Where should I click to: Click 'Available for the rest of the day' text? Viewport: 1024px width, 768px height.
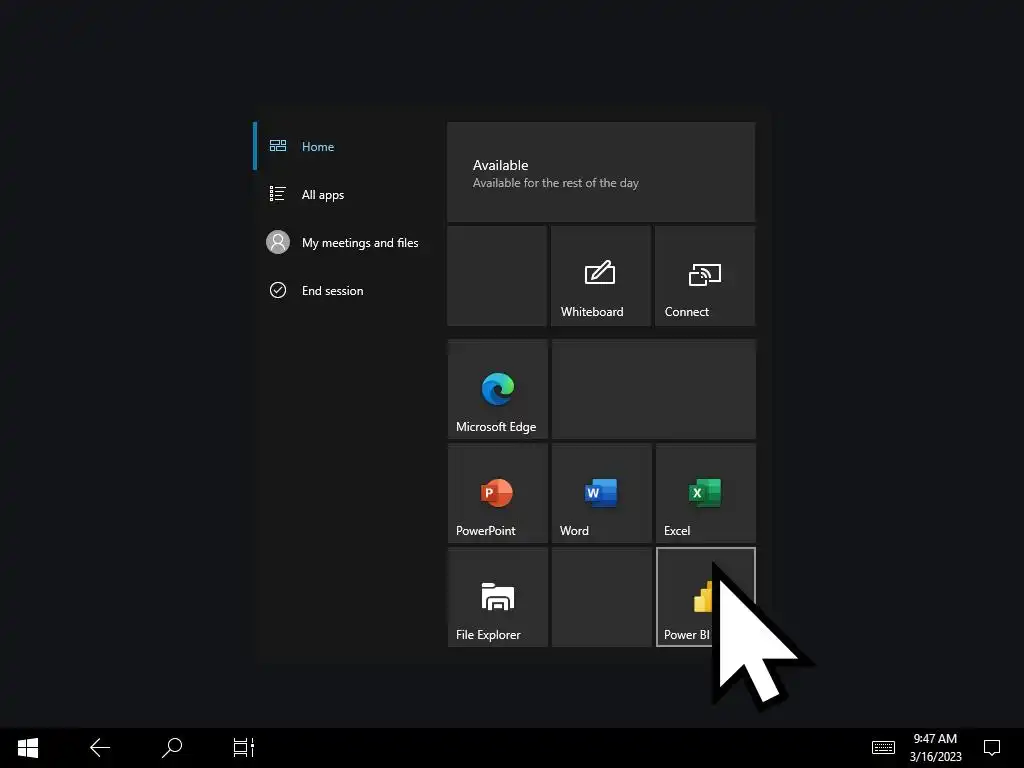[556, 183]
